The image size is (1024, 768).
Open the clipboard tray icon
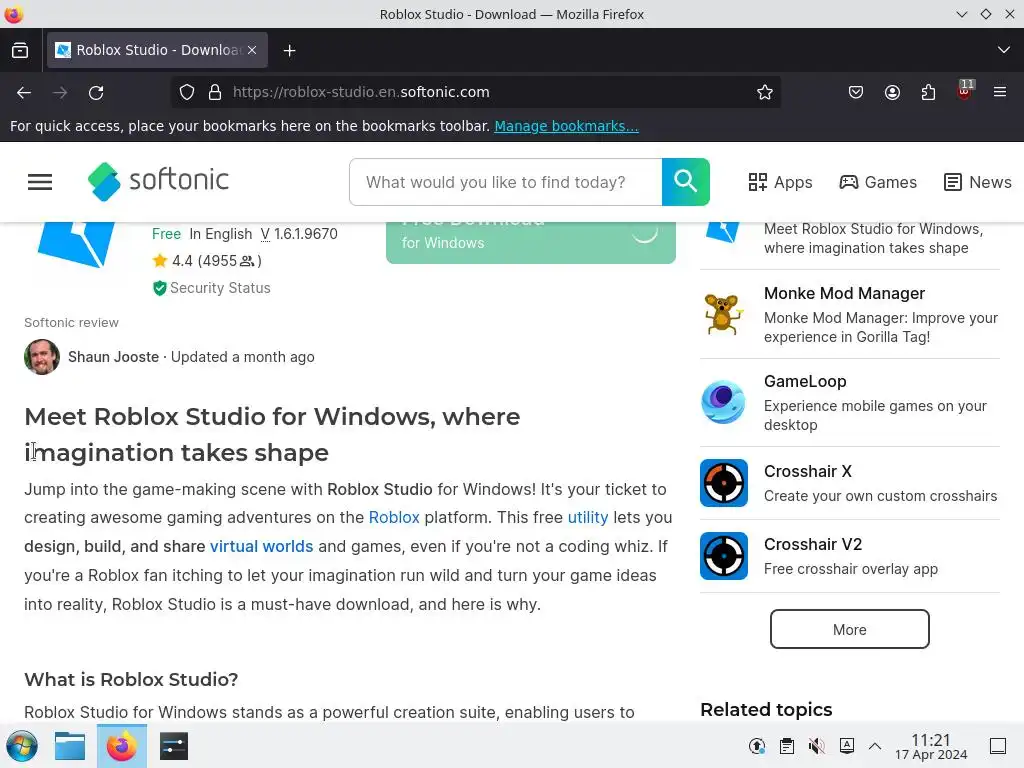click(x=787, y=746)
